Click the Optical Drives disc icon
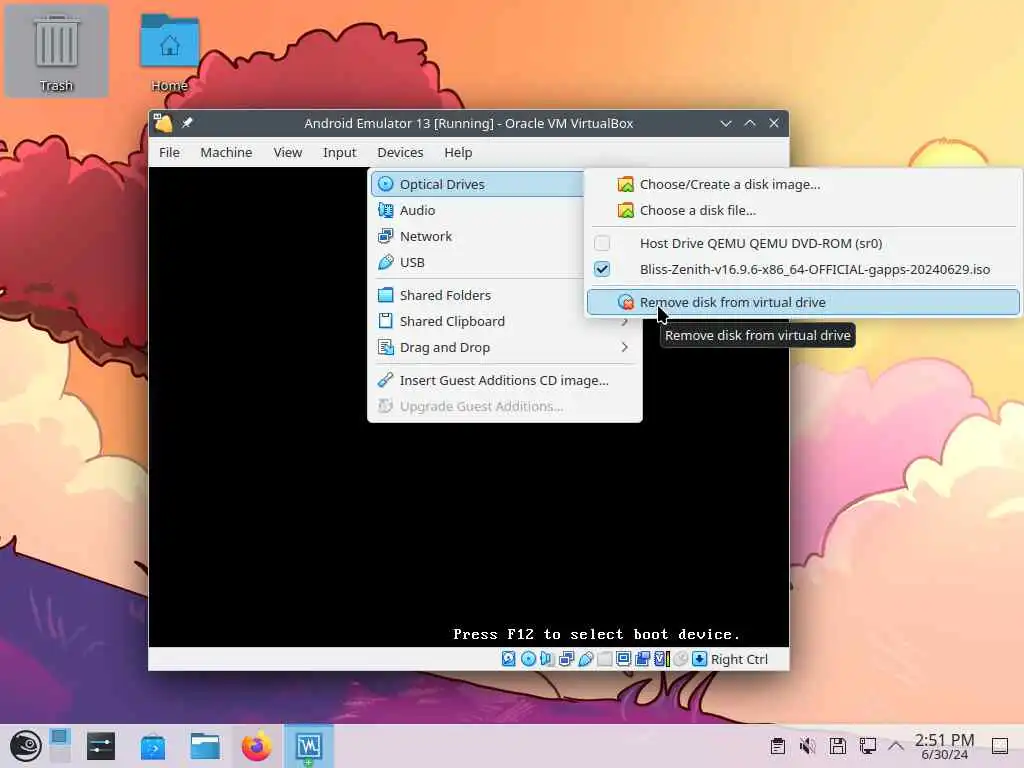 (x=386, y=184)
